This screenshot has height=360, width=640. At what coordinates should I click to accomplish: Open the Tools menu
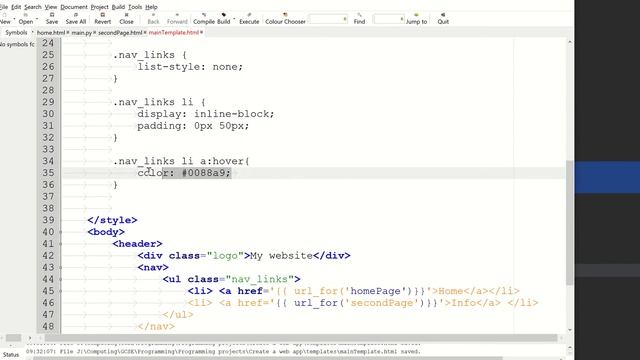coord(135,7)
